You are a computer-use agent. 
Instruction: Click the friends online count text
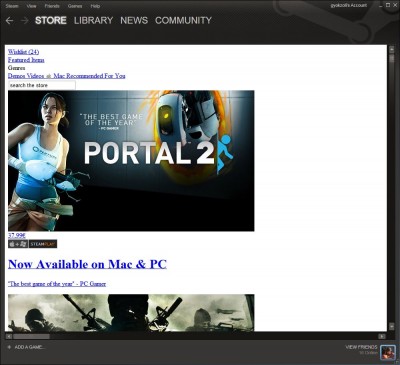pyautogui.click(x=368, y=353)
